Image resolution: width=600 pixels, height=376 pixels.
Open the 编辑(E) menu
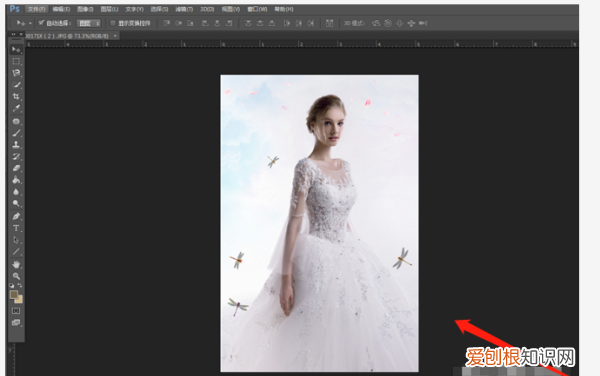point(61,9)
